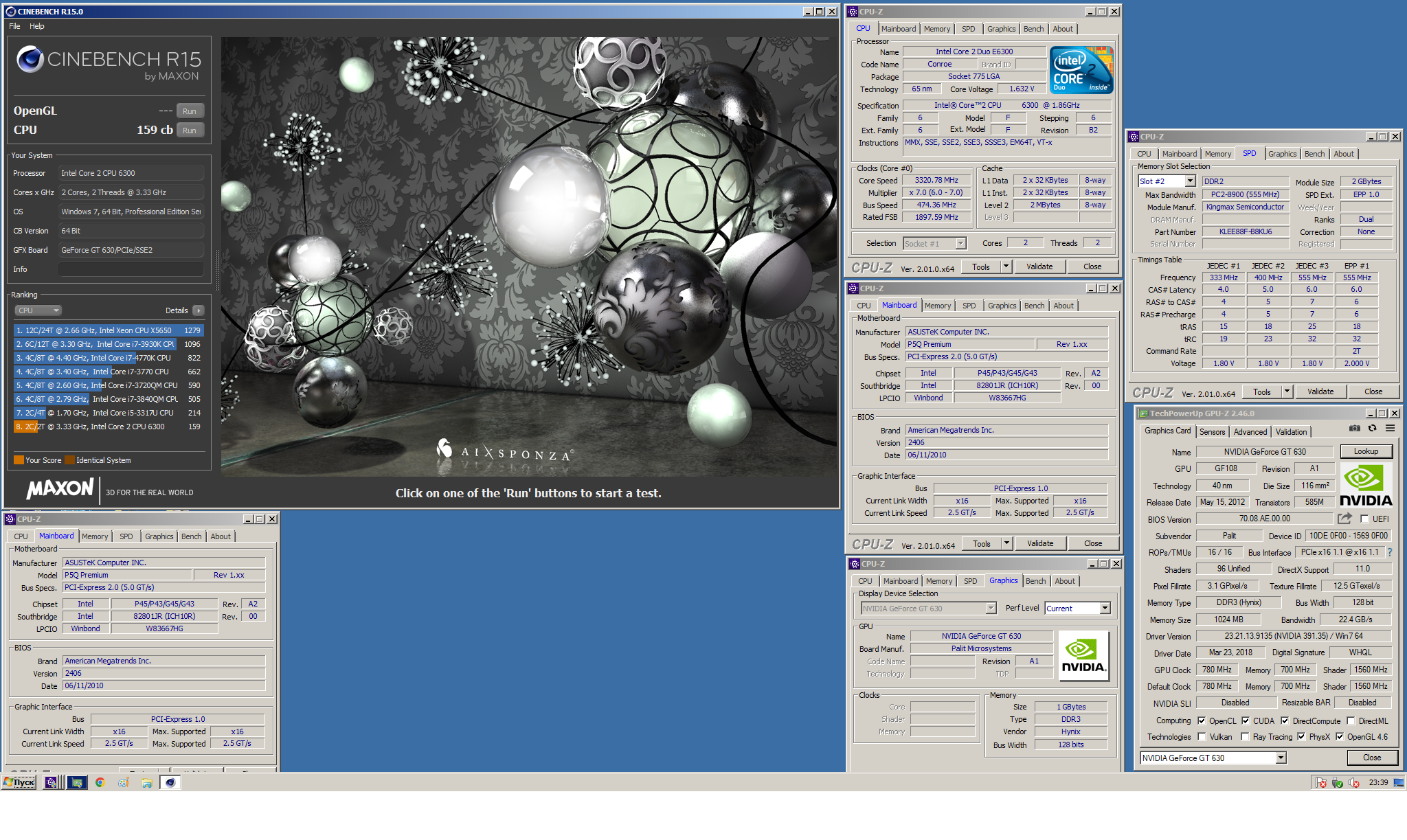Toggle the Vulkan checkbox
Screen dimensions: 1407x840
[x=1202, y=737]
